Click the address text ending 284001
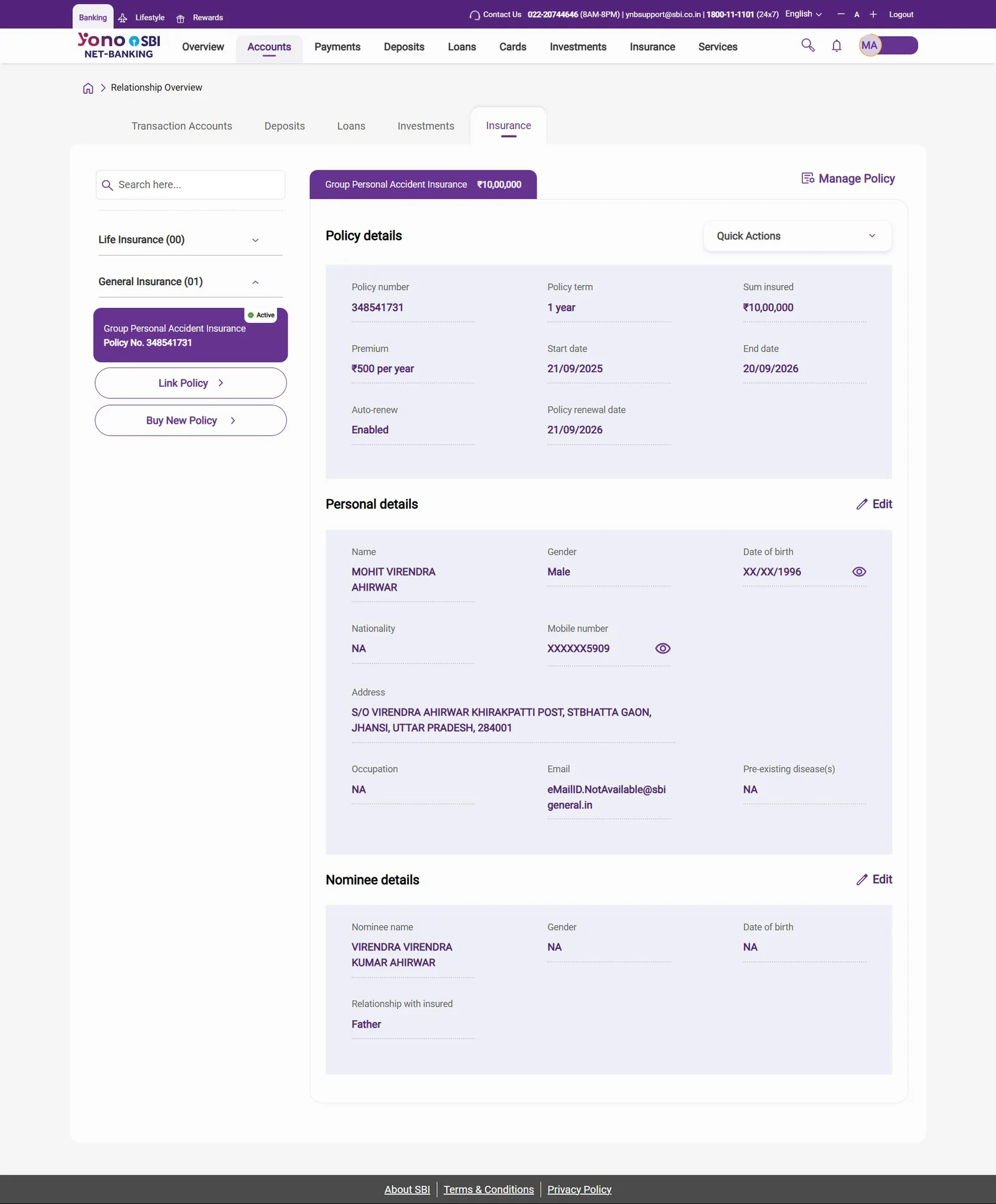The width and height of the screenshot is (996, 1204). [502, 720]
